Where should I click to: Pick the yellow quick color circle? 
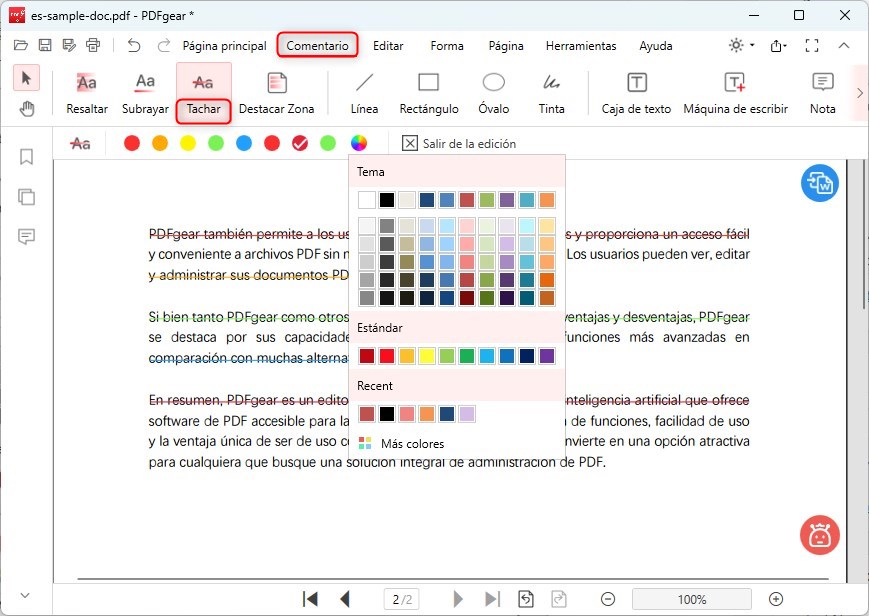point(188,143)
